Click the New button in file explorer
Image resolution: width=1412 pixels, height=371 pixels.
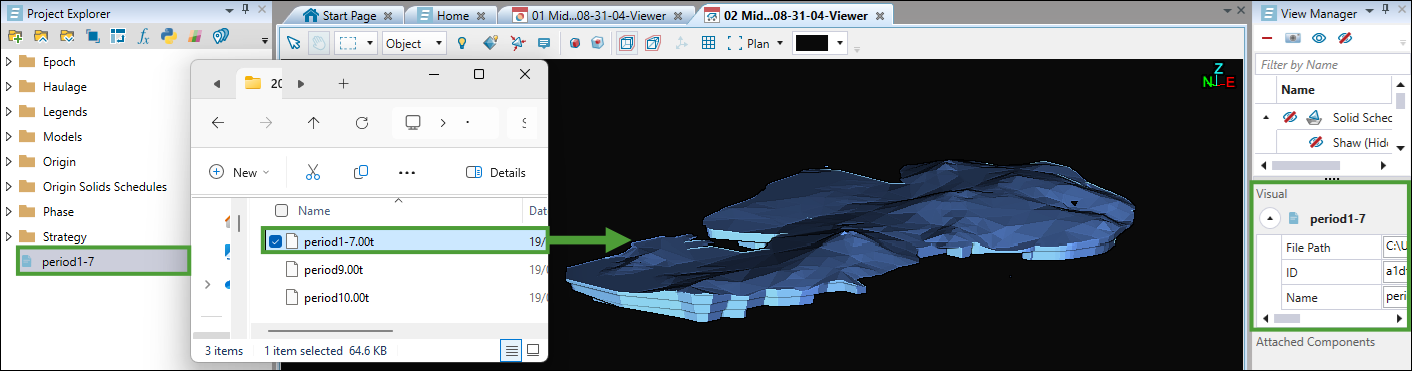point(239,172)
